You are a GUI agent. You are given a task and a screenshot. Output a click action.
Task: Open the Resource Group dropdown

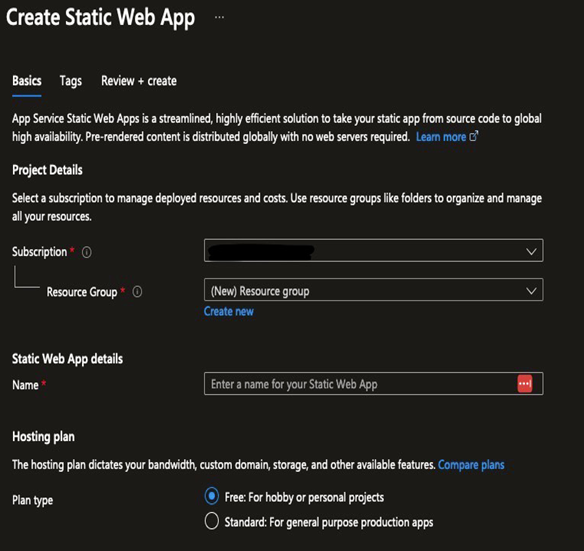374,290
